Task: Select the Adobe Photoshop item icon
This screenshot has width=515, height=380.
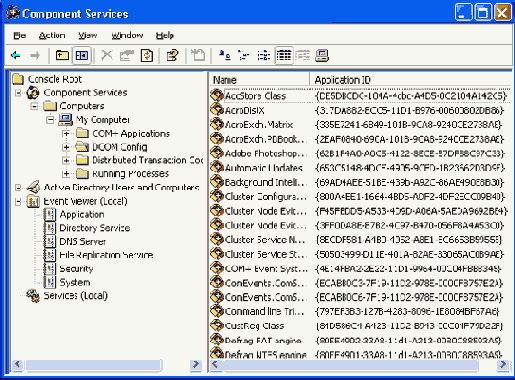Action: coord(217,153)
